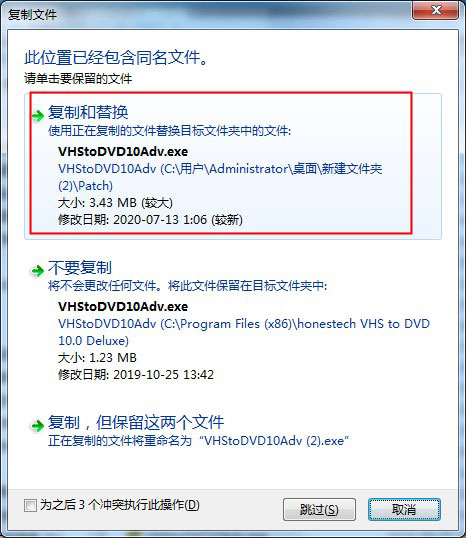Click 大小: 1.23 MB line
The width and height of the screenshot is (466, 538).
97,358
